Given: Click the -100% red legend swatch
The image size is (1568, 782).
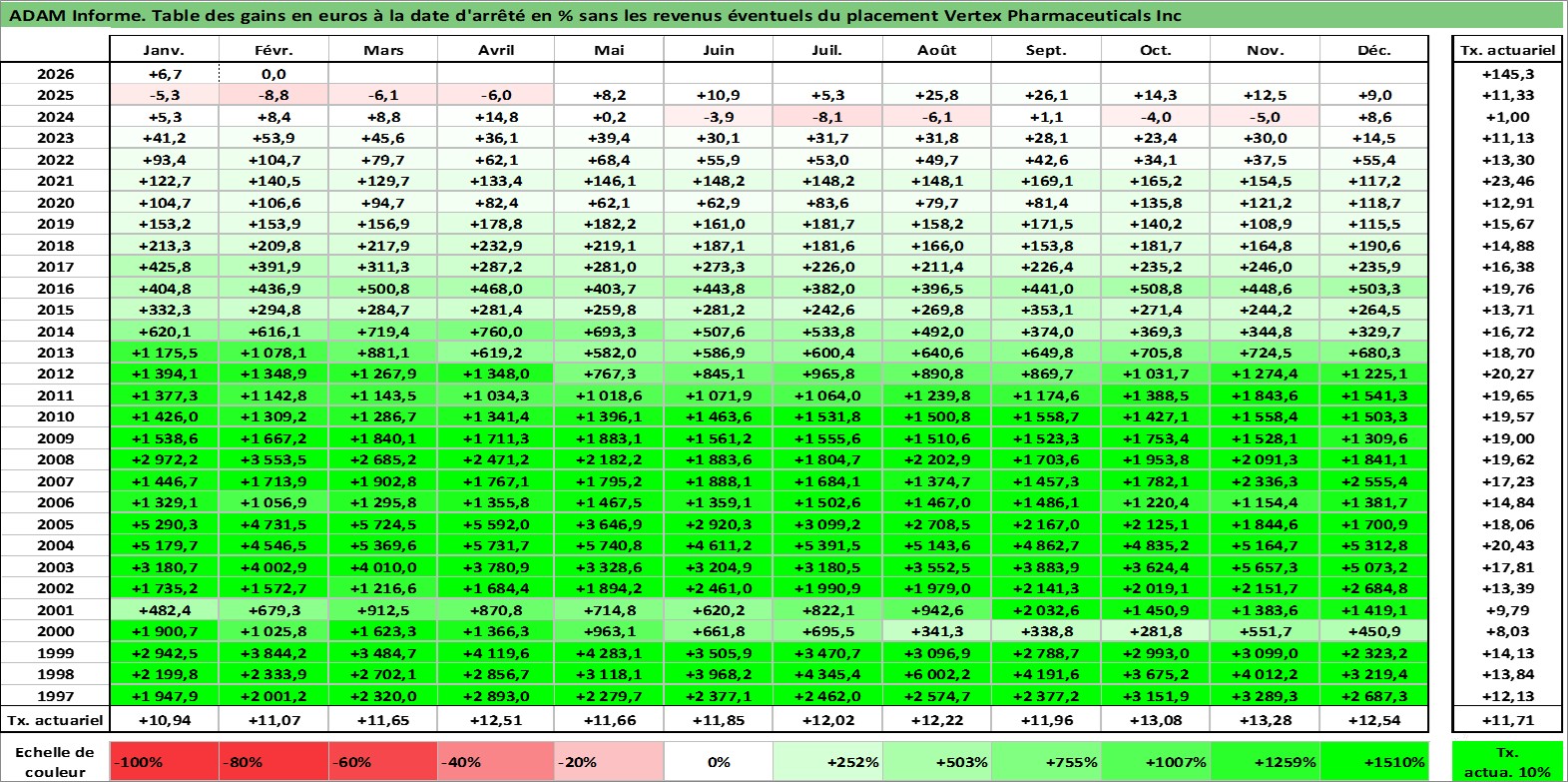Looking at the screenshot, I should click(164, 762).
